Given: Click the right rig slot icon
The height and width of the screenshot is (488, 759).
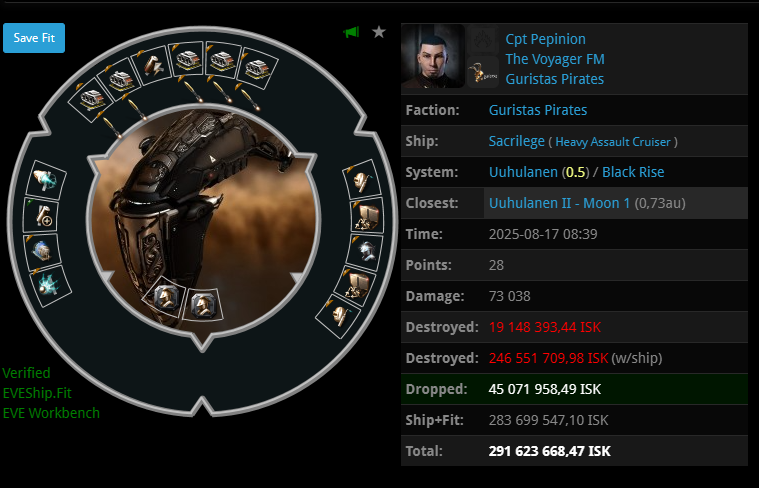Looking at the screenshot, I should point(204,304).
